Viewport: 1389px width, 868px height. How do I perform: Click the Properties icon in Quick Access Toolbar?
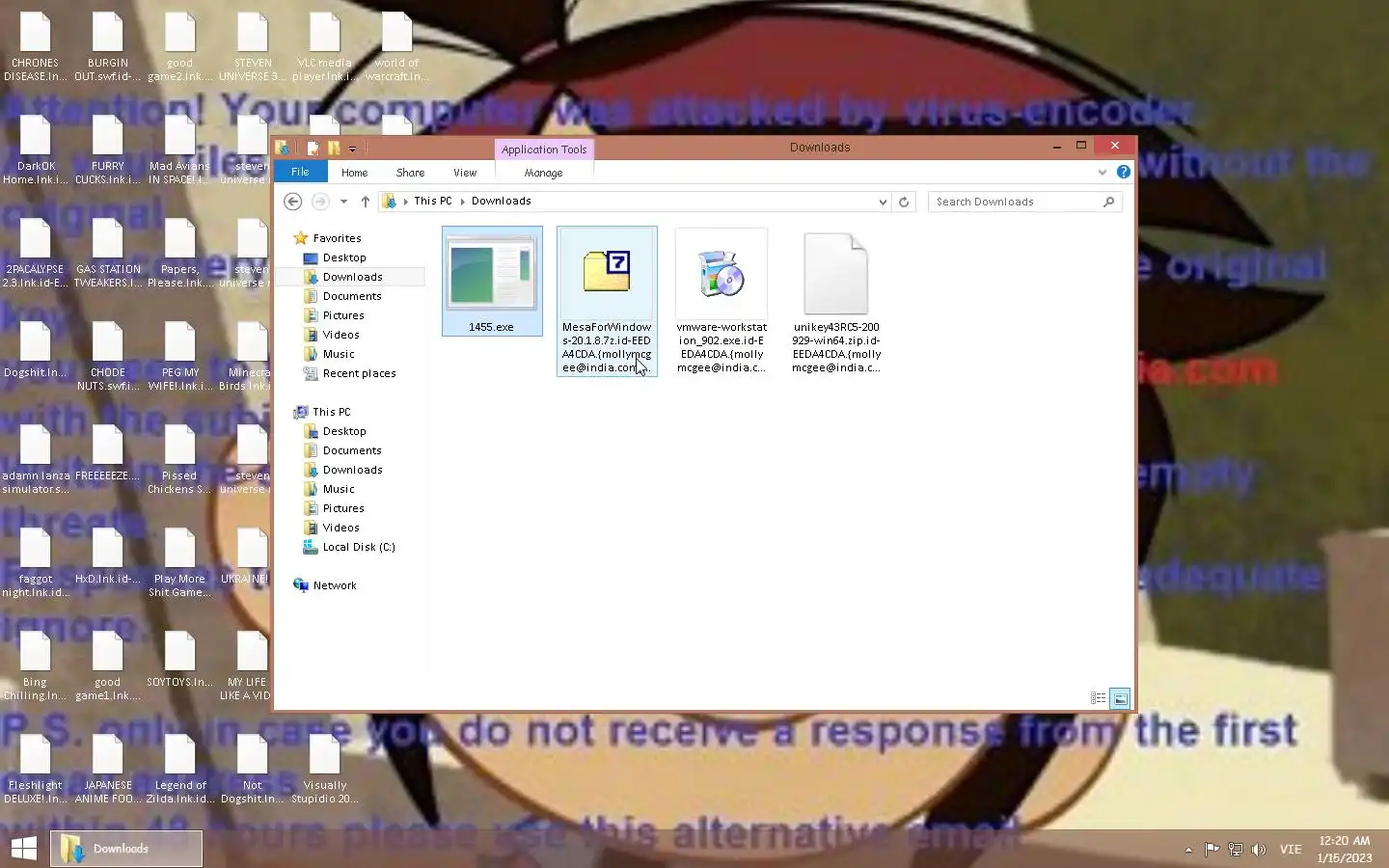(x=313, y=149)
